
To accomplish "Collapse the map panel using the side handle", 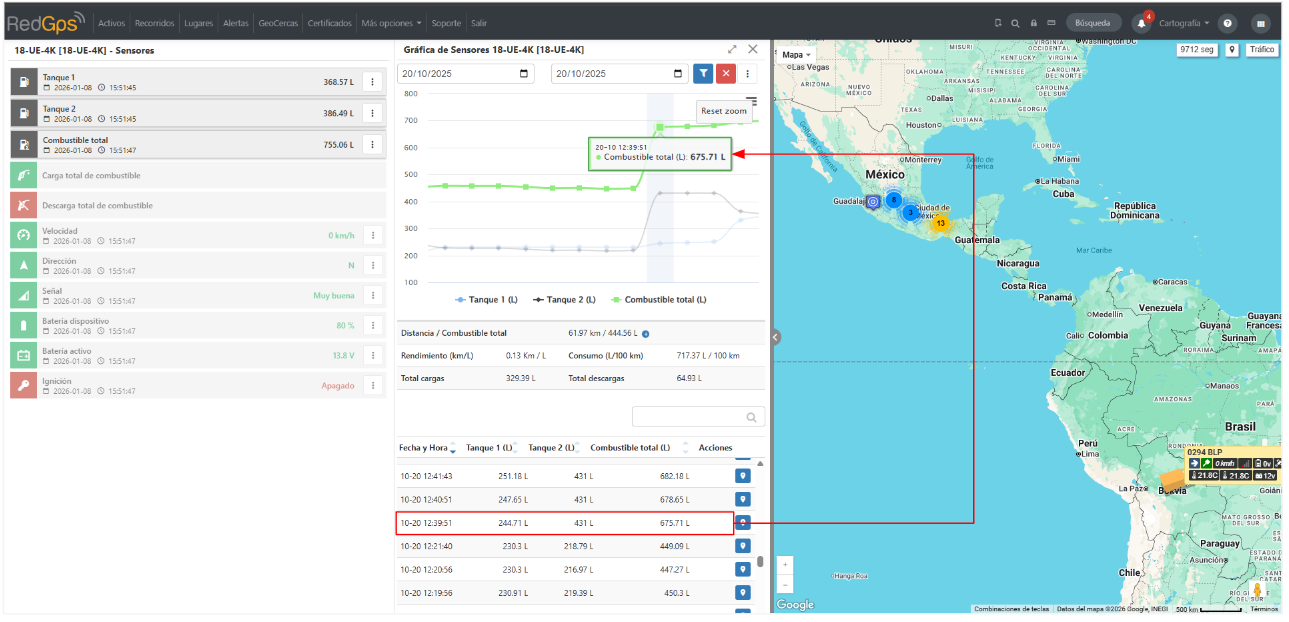I will (x=775, y=337).
